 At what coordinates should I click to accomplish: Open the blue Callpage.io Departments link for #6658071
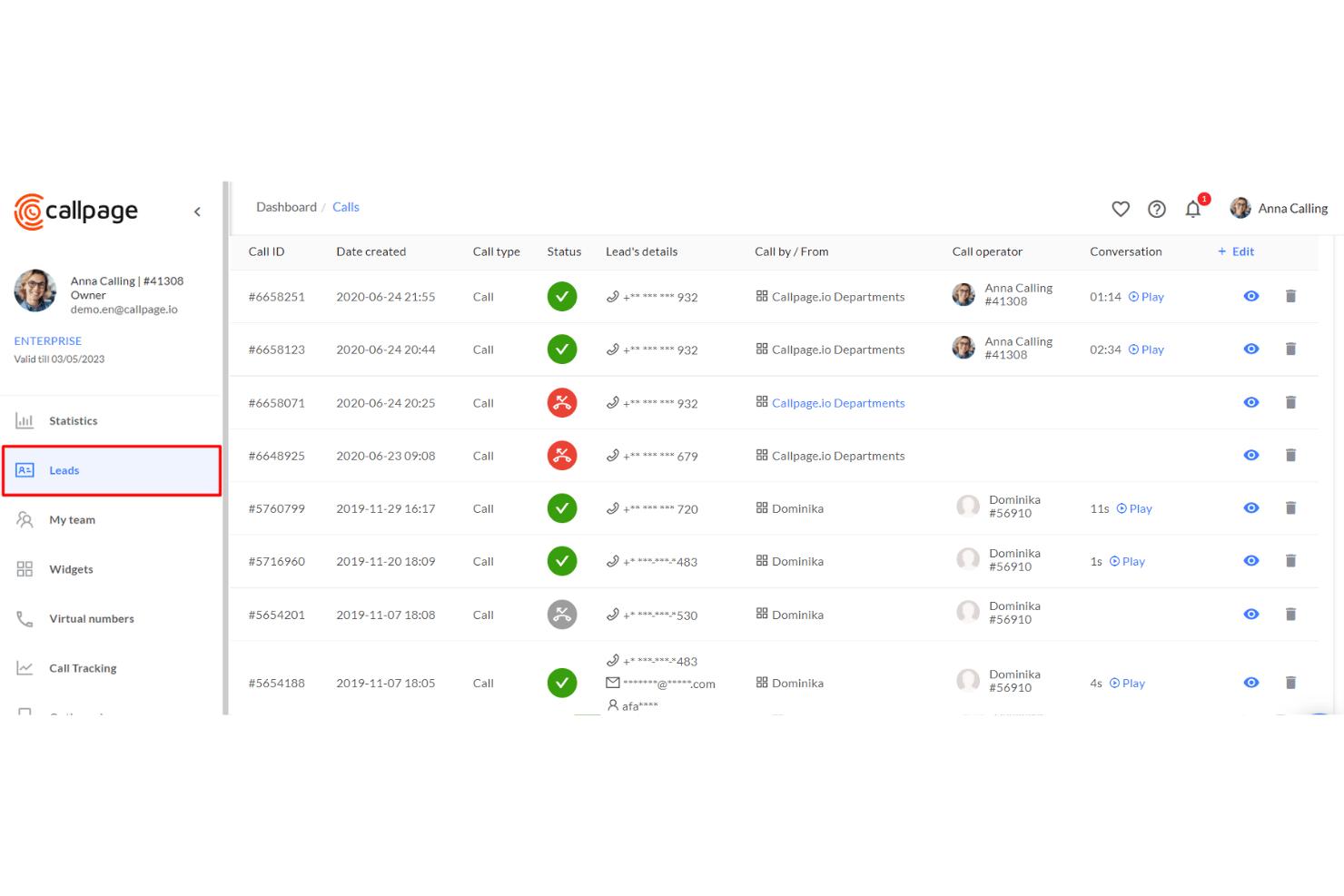click(x=838, y=403)
